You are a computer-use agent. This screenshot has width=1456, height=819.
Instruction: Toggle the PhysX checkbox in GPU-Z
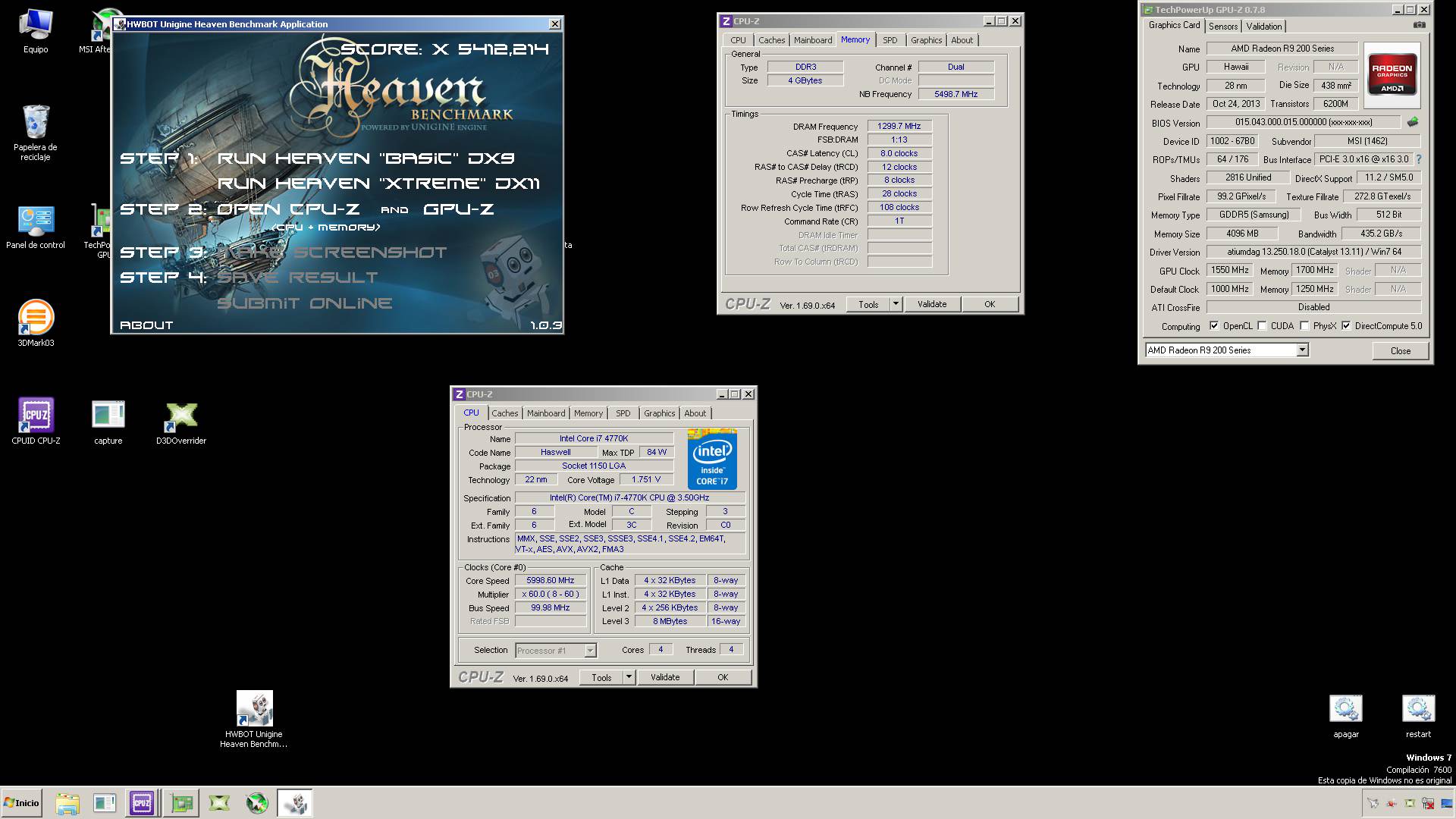pos(1304,326)
